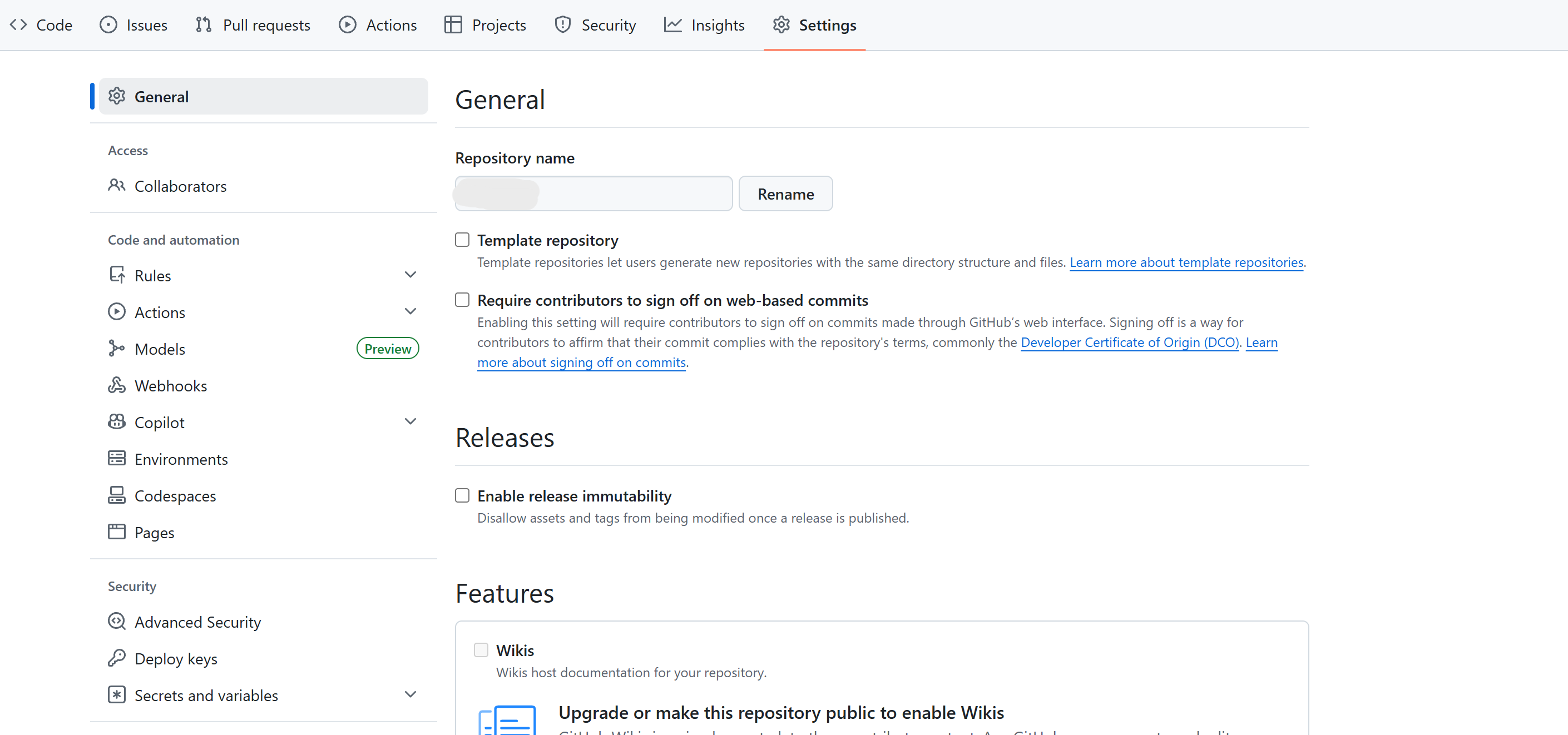Click the Advanced Security shield icon
Screen dimensions: 1568x735
point(116,622)
